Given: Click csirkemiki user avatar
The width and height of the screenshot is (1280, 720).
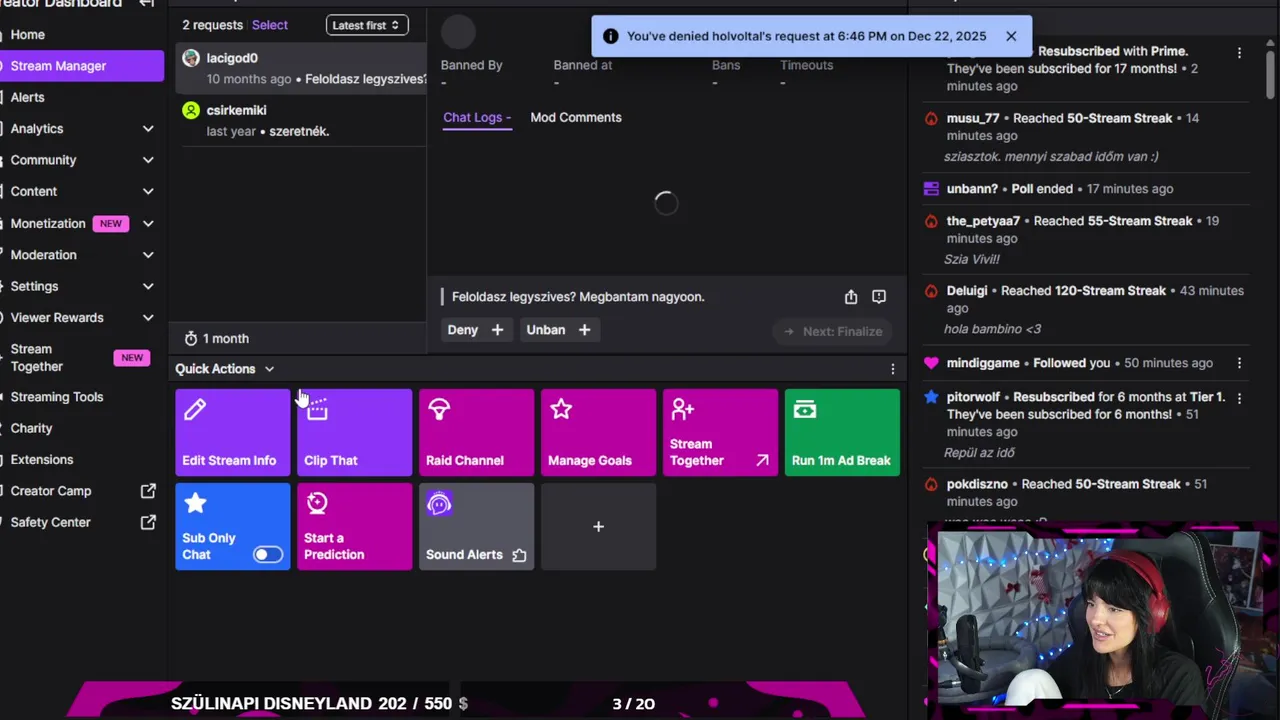Looking at the screenshot, I should click(x=191, y=110).
